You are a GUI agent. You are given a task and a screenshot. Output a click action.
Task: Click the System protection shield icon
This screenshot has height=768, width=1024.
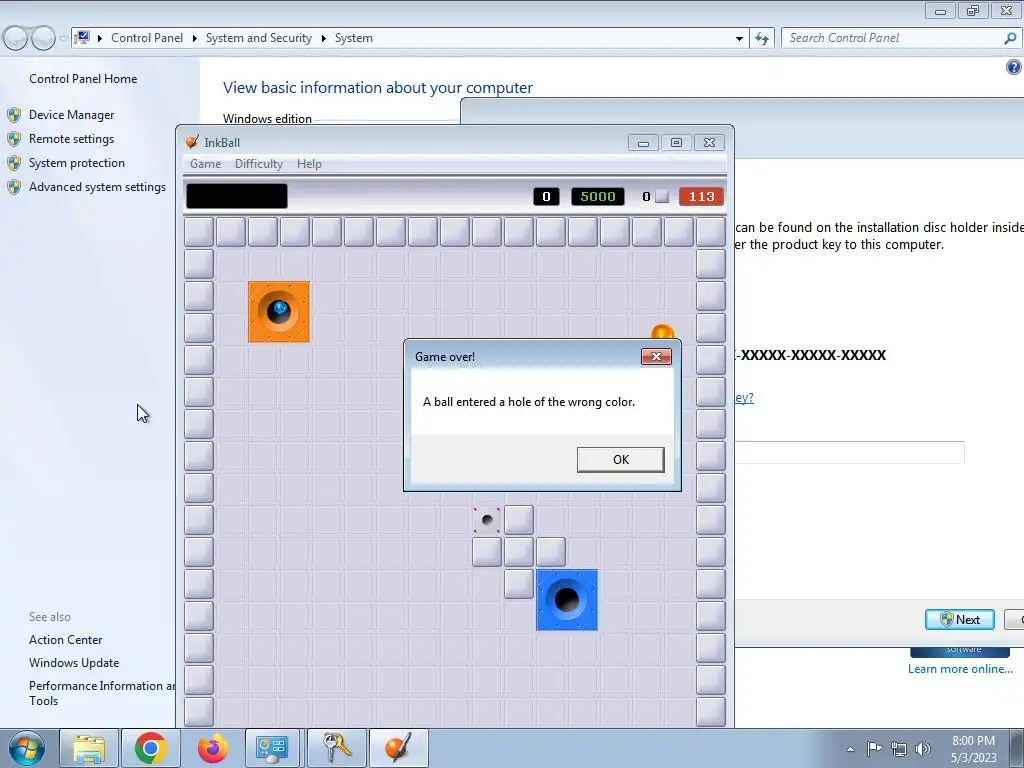click(14, 163)
